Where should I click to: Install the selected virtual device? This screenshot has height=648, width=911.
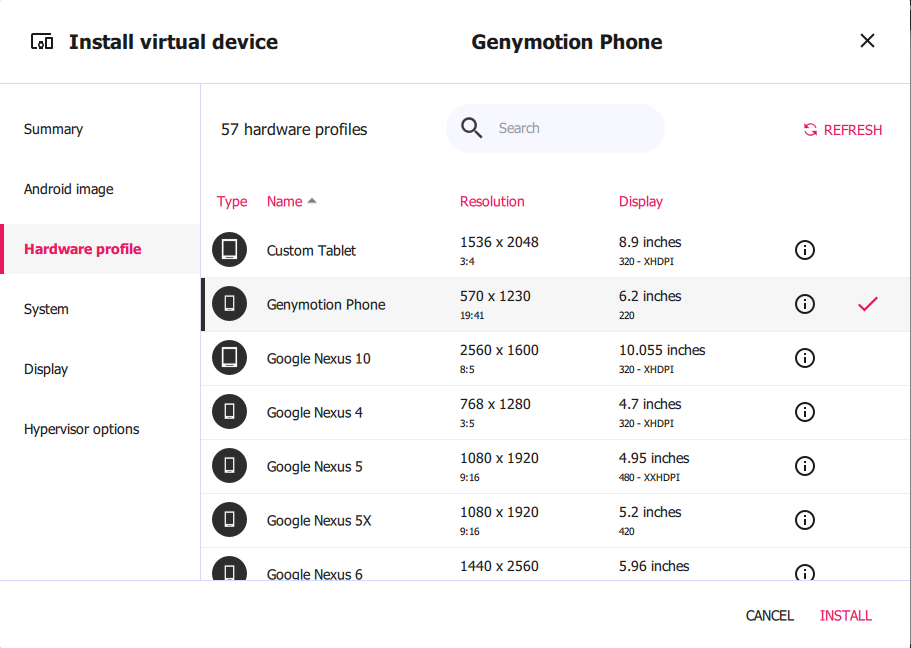pos(845,615)
